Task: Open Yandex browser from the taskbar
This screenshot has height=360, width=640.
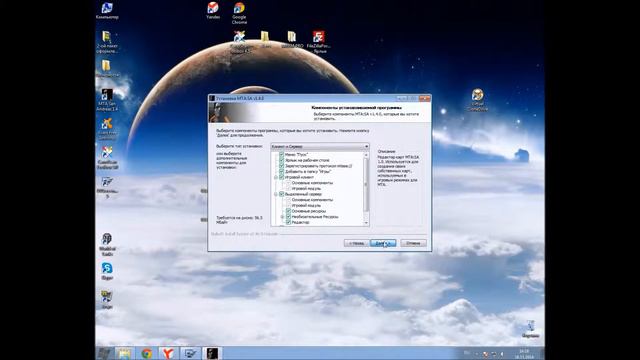Action: tap(168, 353)
